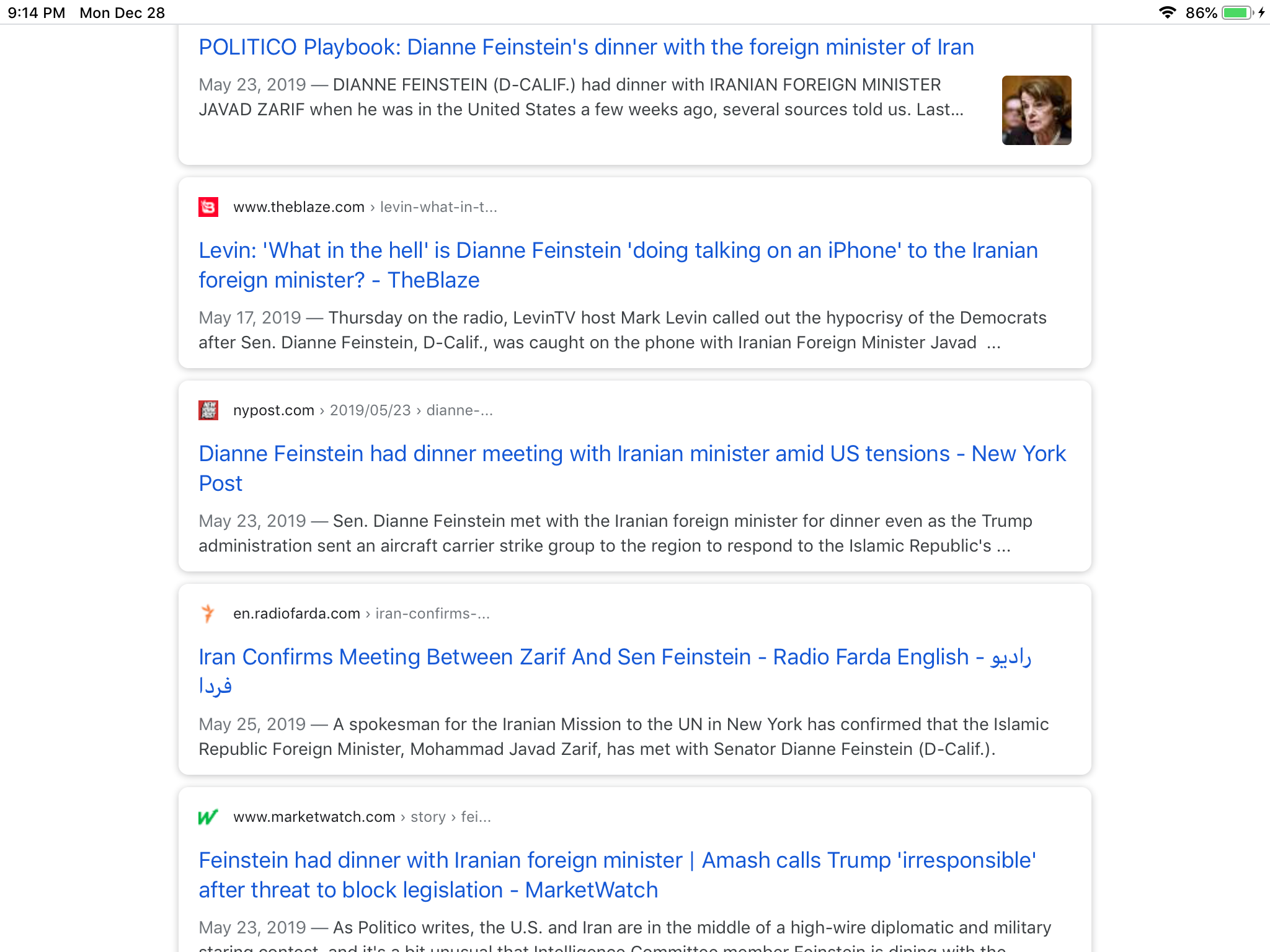Open the MarketWatch Feinstein dinner Amash headline
This screenshot has width=1270, height=952.
618,875
